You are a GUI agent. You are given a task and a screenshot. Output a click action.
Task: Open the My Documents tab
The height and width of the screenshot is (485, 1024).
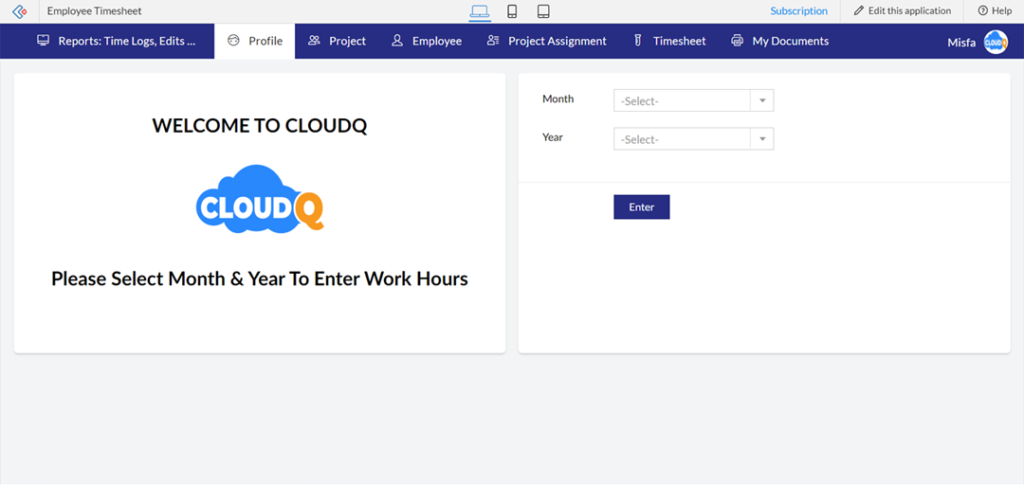[x=780, y=41]
